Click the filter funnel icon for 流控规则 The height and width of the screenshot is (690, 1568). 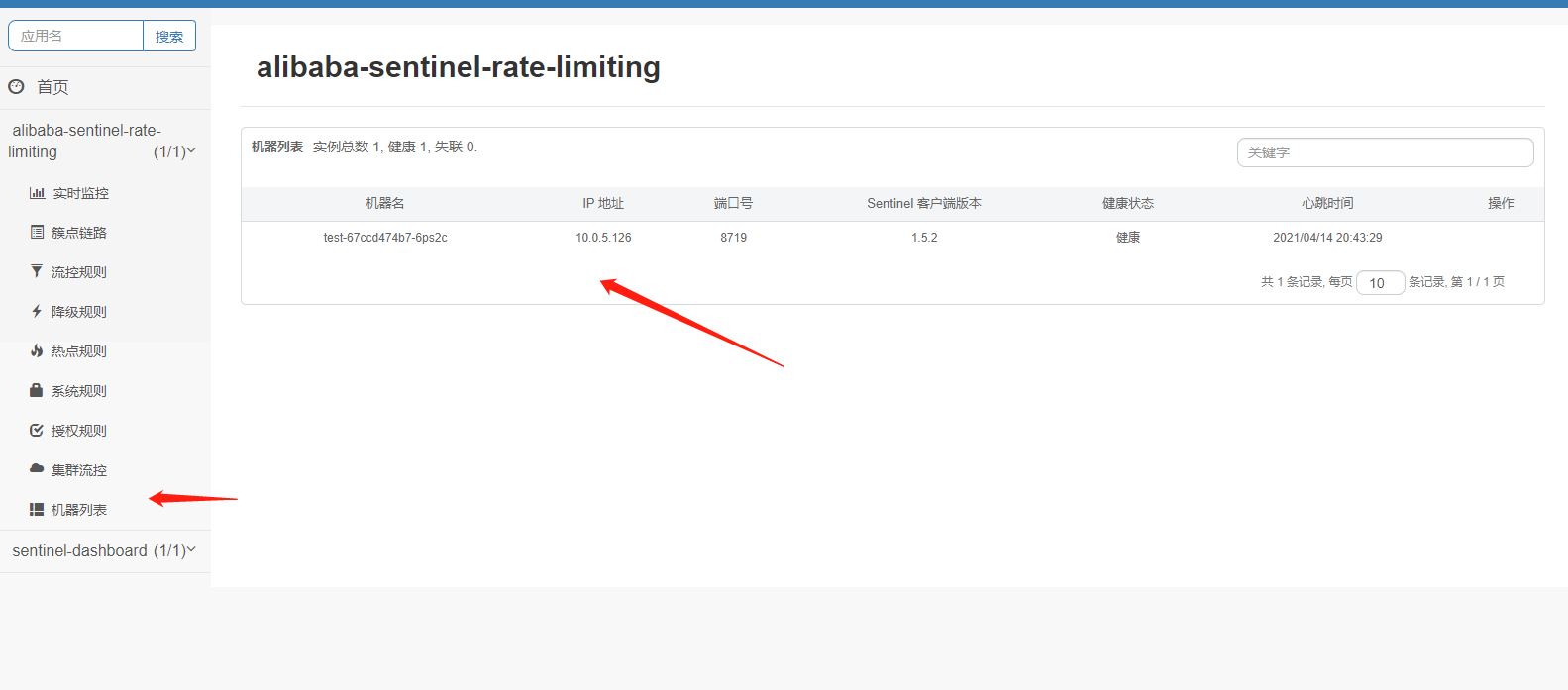click(37, 271)
